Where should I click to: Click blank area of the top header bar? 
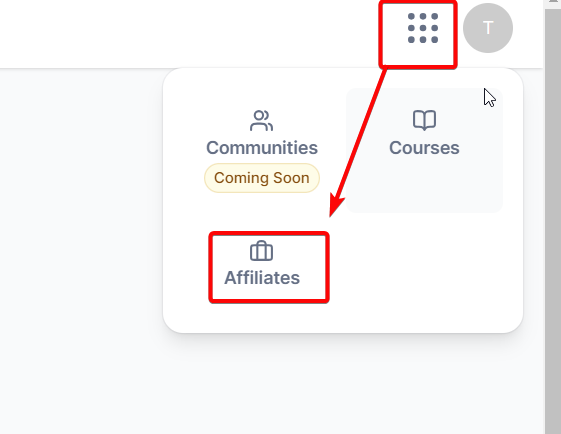click(x=179, y=34)
